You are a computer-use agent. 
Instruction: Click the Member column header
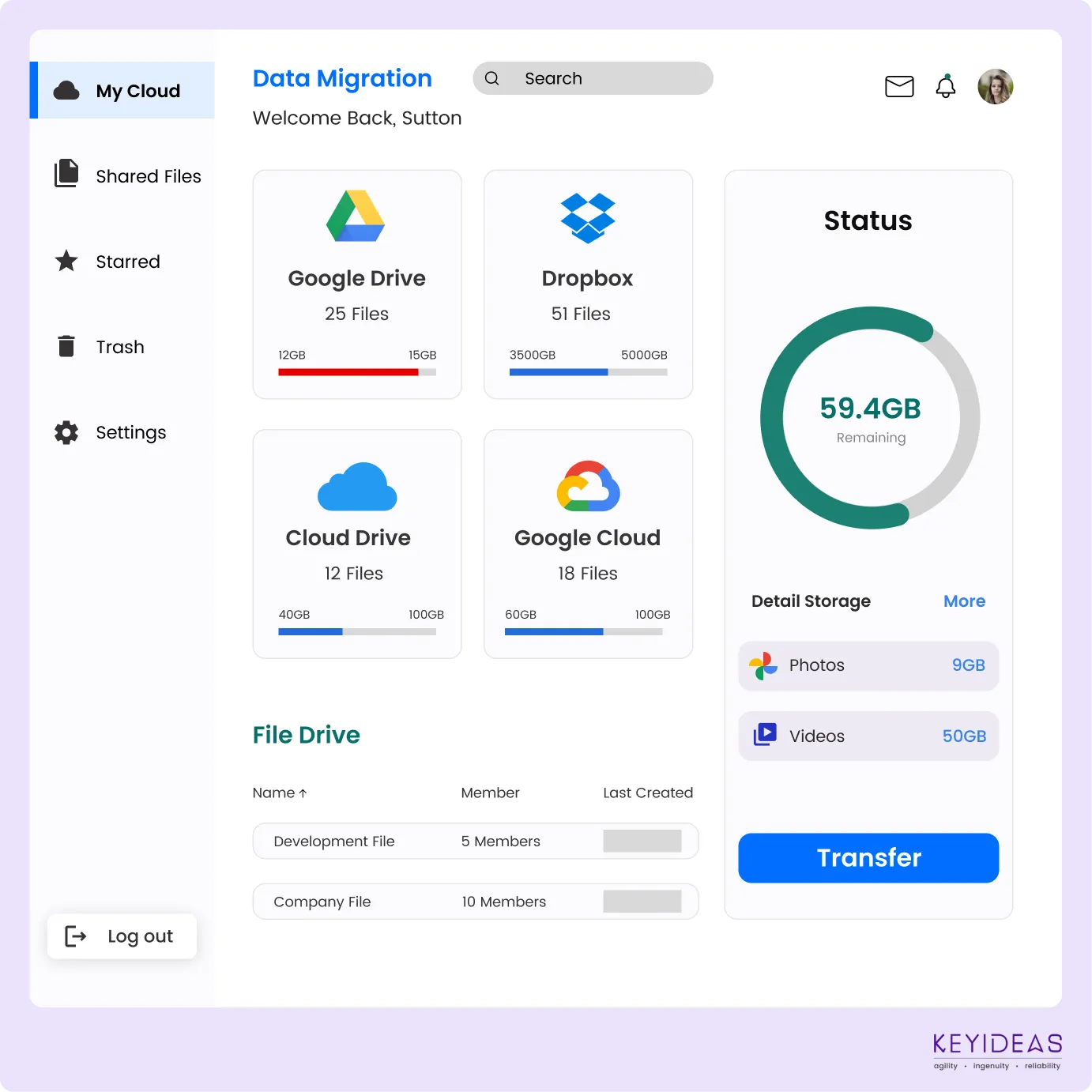point(491,793)
